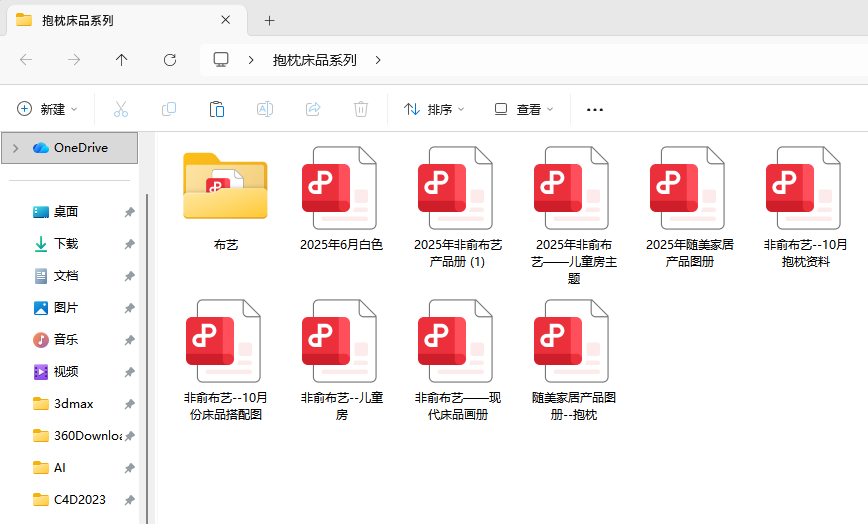Add a new tab with plus button
This screenshot has height=524, width=868.
pyautogui.click(x=270, y=20)
